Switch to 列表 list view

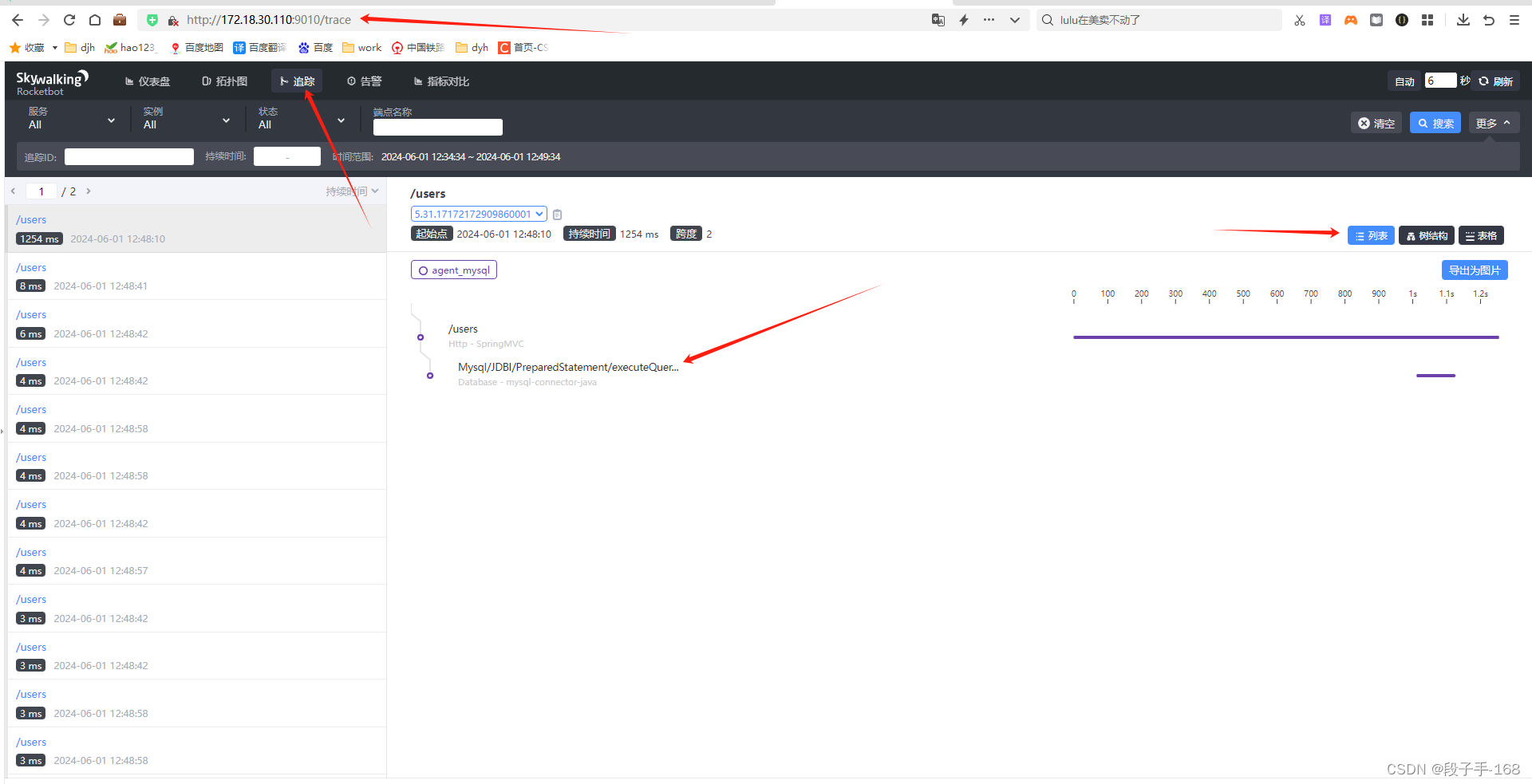(x=1371, y=235)
